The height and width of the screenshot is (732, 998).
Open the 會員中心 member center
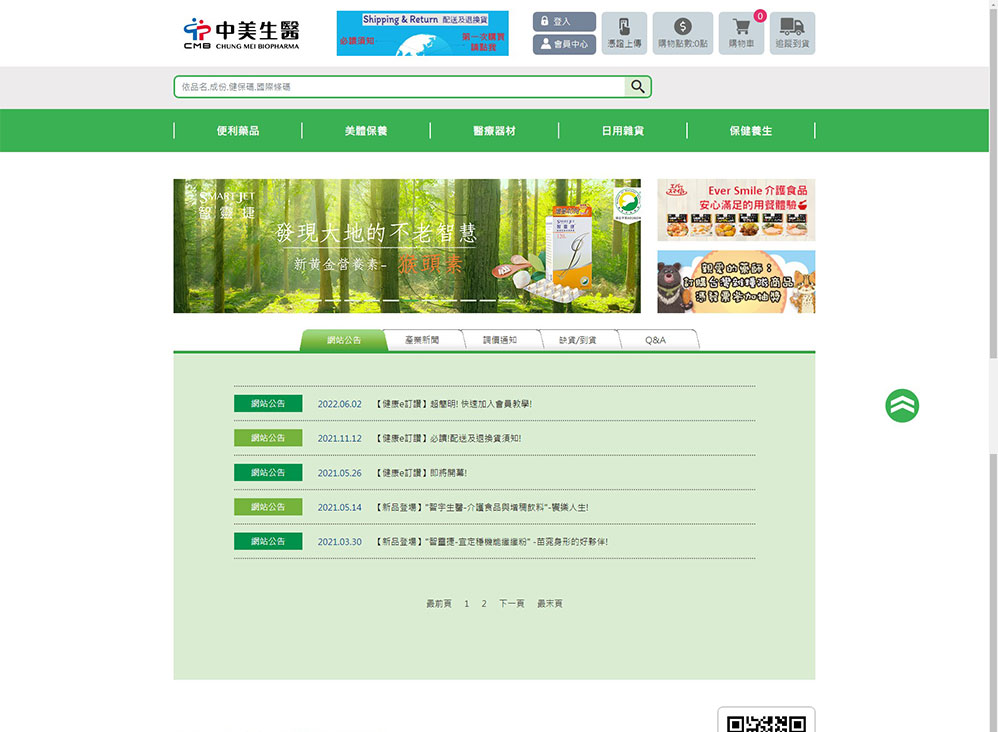(564, 44)
